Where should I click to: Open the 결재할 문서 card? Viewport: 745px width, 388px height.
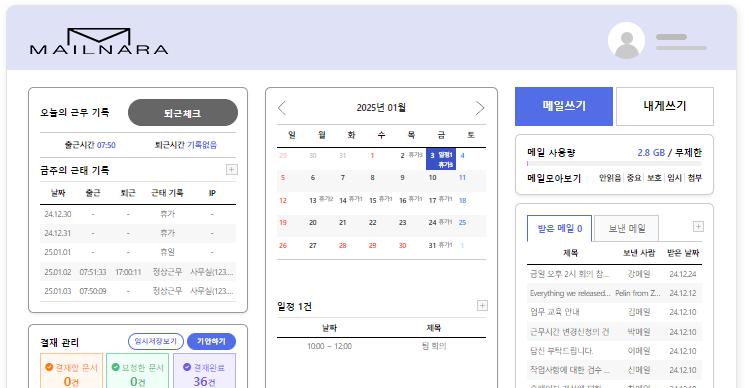click(71, 371)
